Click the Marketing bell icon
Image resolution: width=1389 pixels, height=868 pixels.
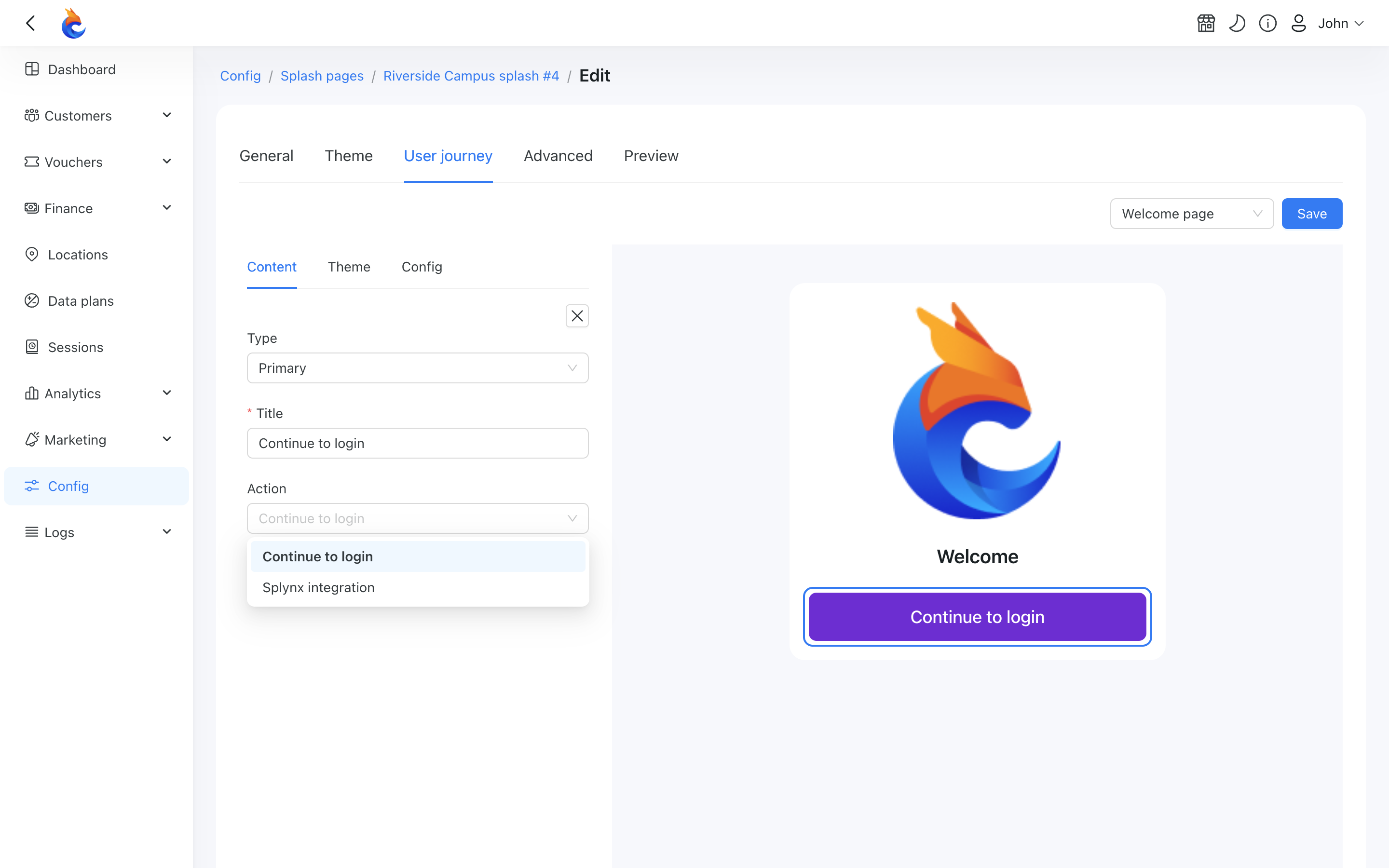pyautogui.click(x=31, y=439)
